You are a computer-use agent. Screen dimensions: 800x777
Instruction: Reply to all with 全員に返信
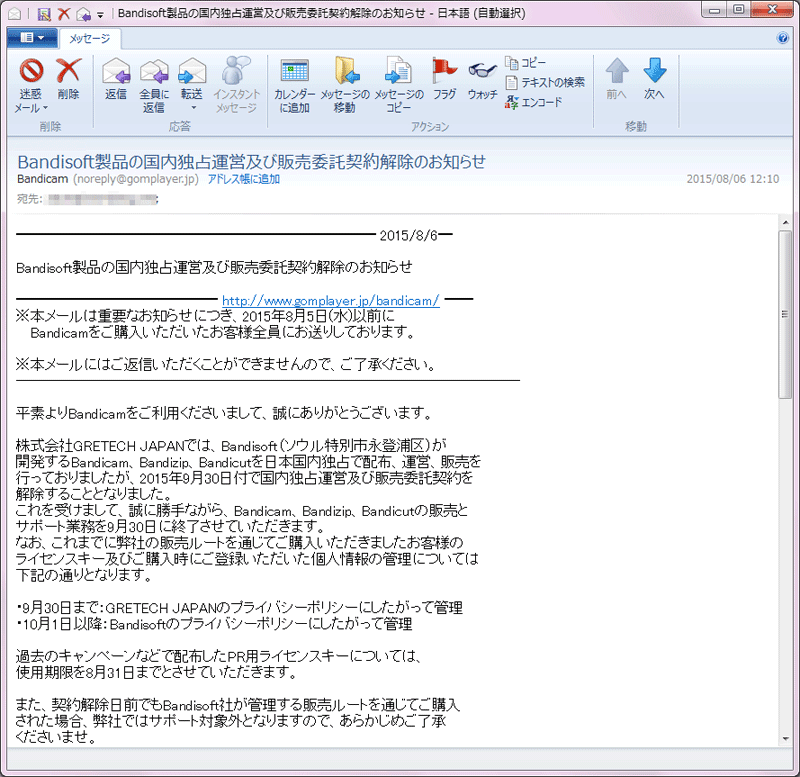[x=154, y=85]
